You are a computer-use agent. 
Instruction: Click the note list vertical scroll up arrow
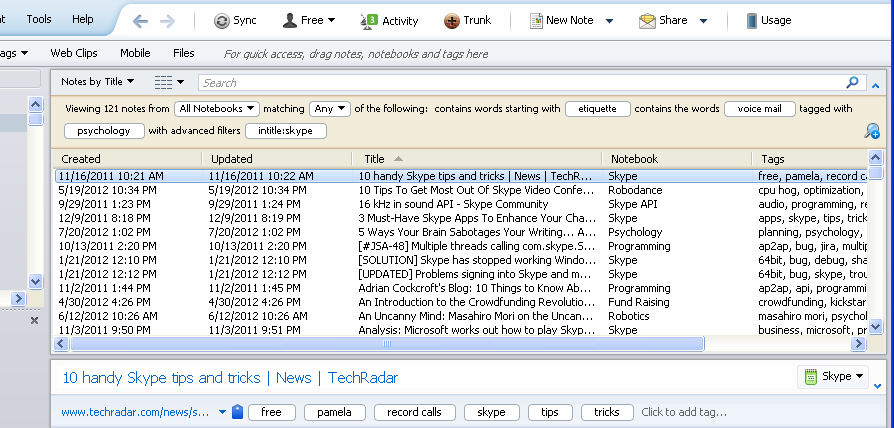[875, 157]
